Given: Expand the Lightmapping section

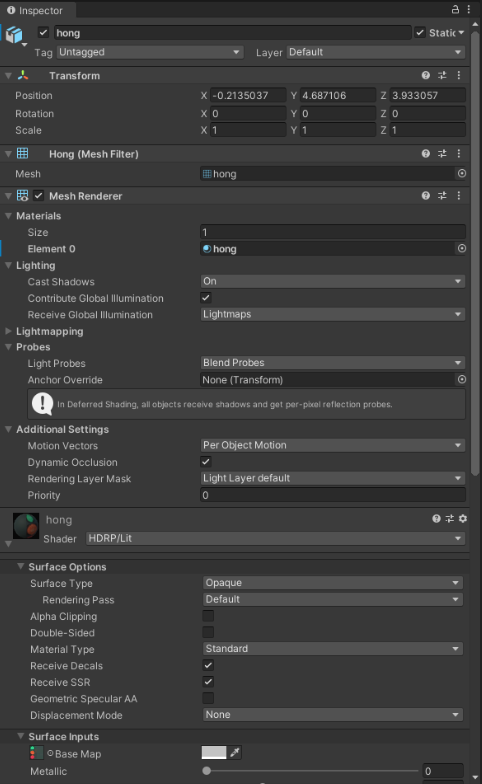Looking at the screenshot, I should coord(8,331).
